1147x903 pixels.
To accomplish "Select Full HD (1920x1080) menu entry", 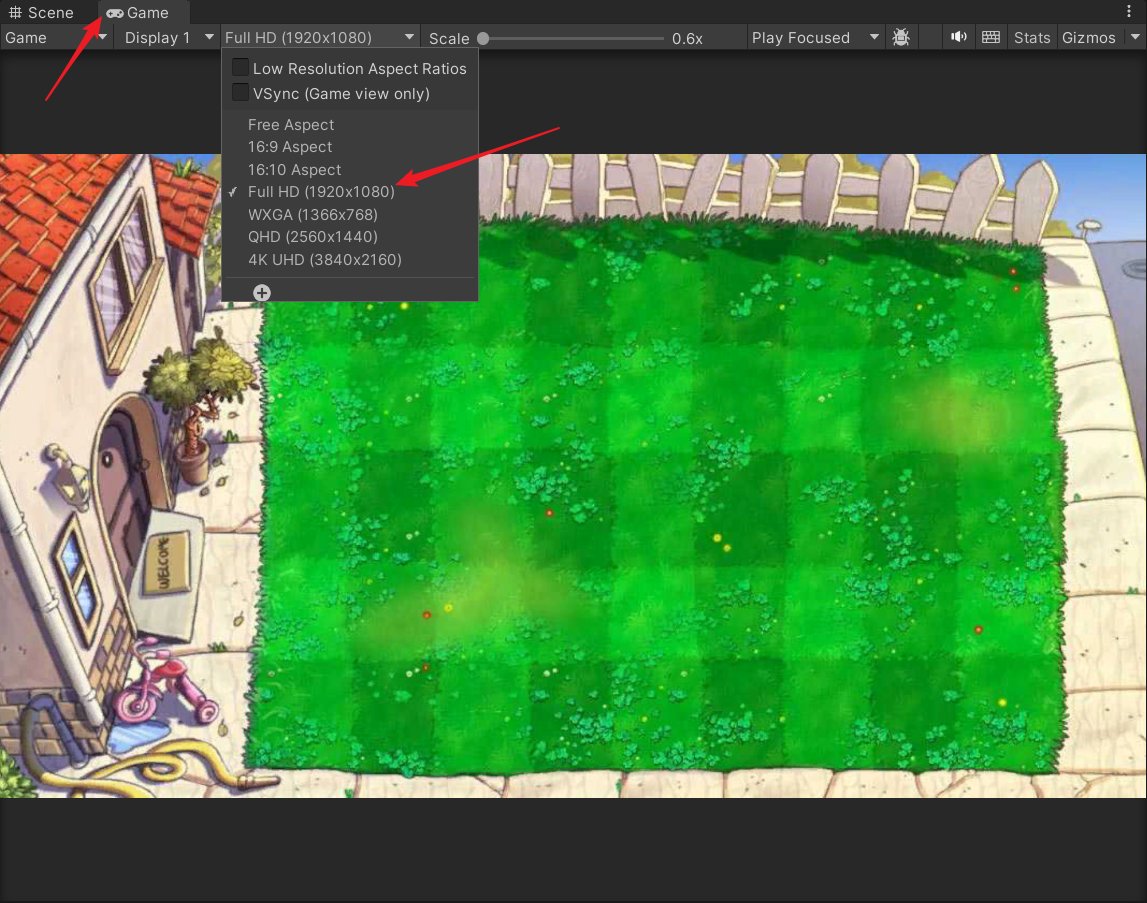I will 350,192.
